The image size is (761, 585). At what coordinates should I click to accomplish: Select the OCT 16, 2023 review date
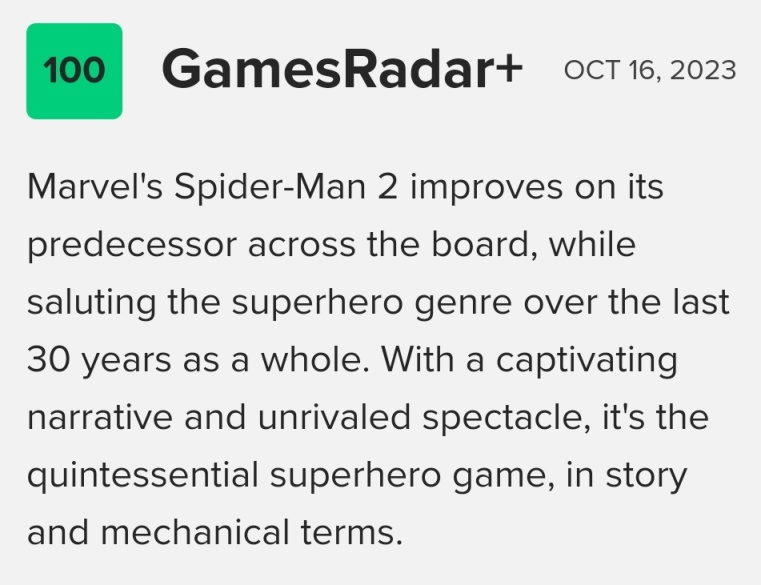pyautogui.click(x=650, y=70)
